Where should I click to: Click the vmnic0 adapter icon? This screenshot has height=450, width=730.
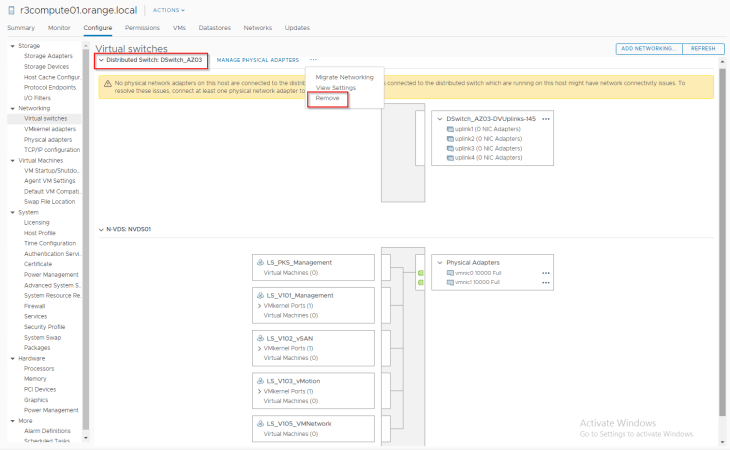(x=449, y=273)
